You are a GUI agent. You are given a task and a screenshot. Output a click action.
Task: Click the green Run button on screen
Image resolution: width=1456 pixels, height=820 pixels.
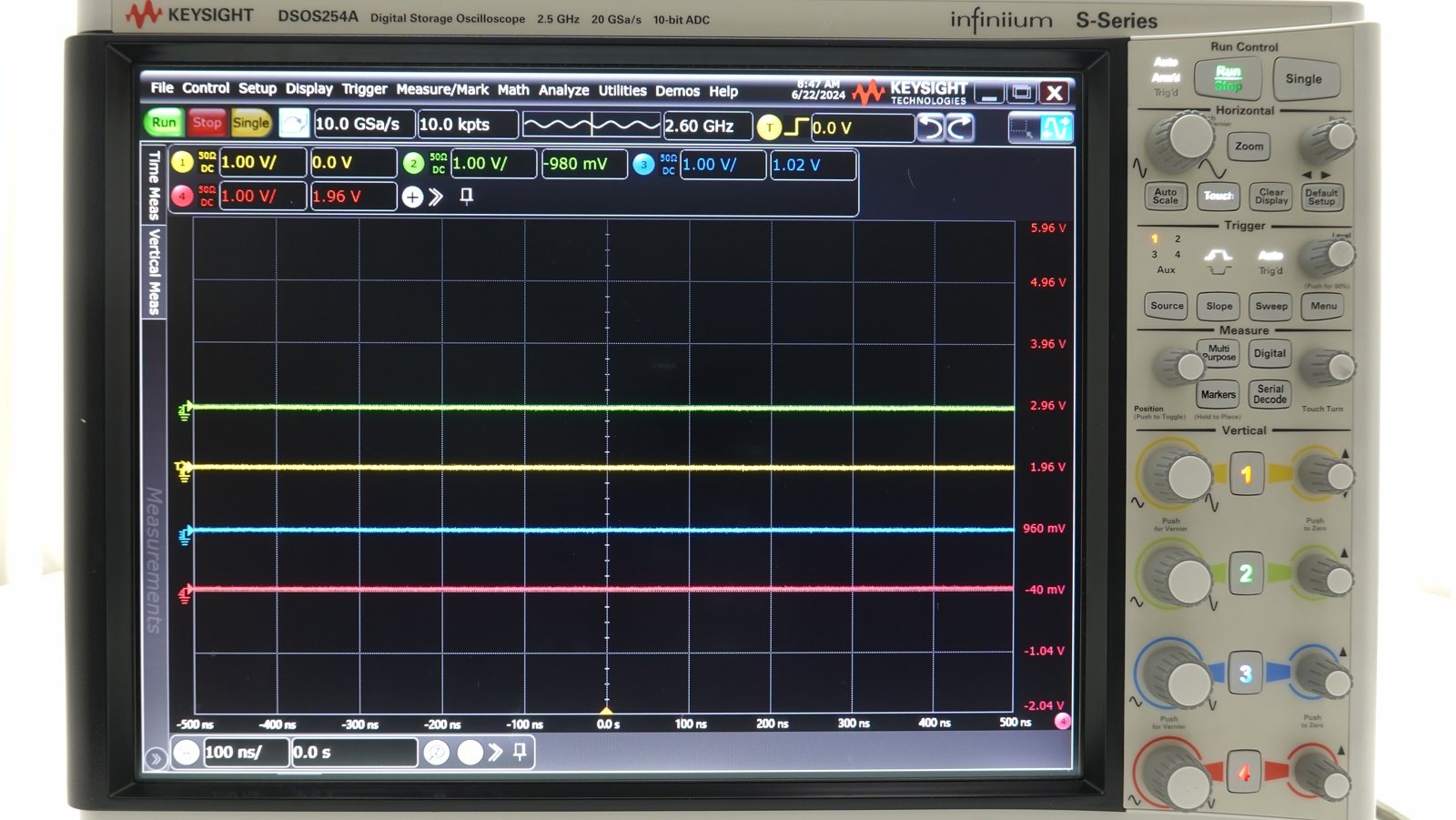164,122
